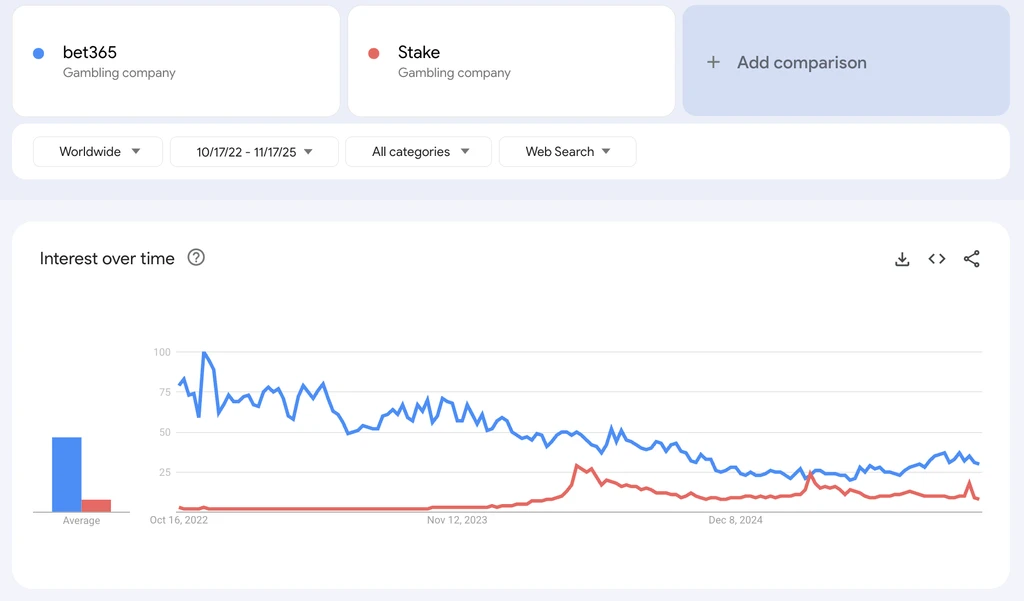
Task: Click the red Stake average bar
Action: 96,505
